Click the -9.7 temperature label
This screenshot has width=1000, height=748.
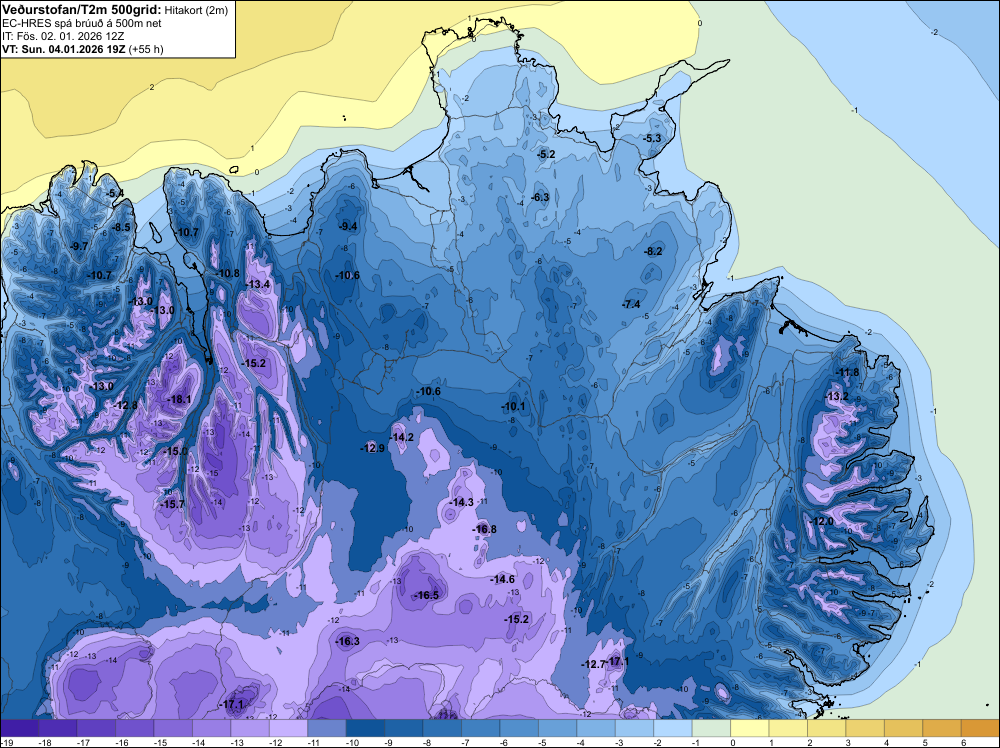(x=78, y=246)
